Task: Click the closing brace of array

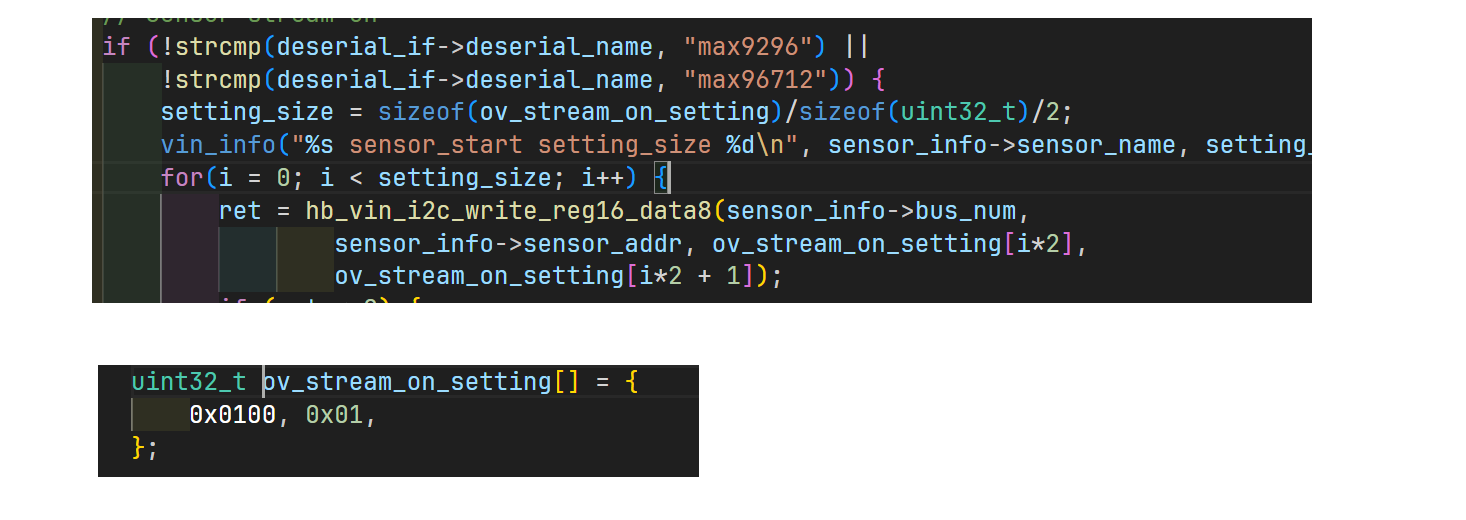Action: click(138, 447)
